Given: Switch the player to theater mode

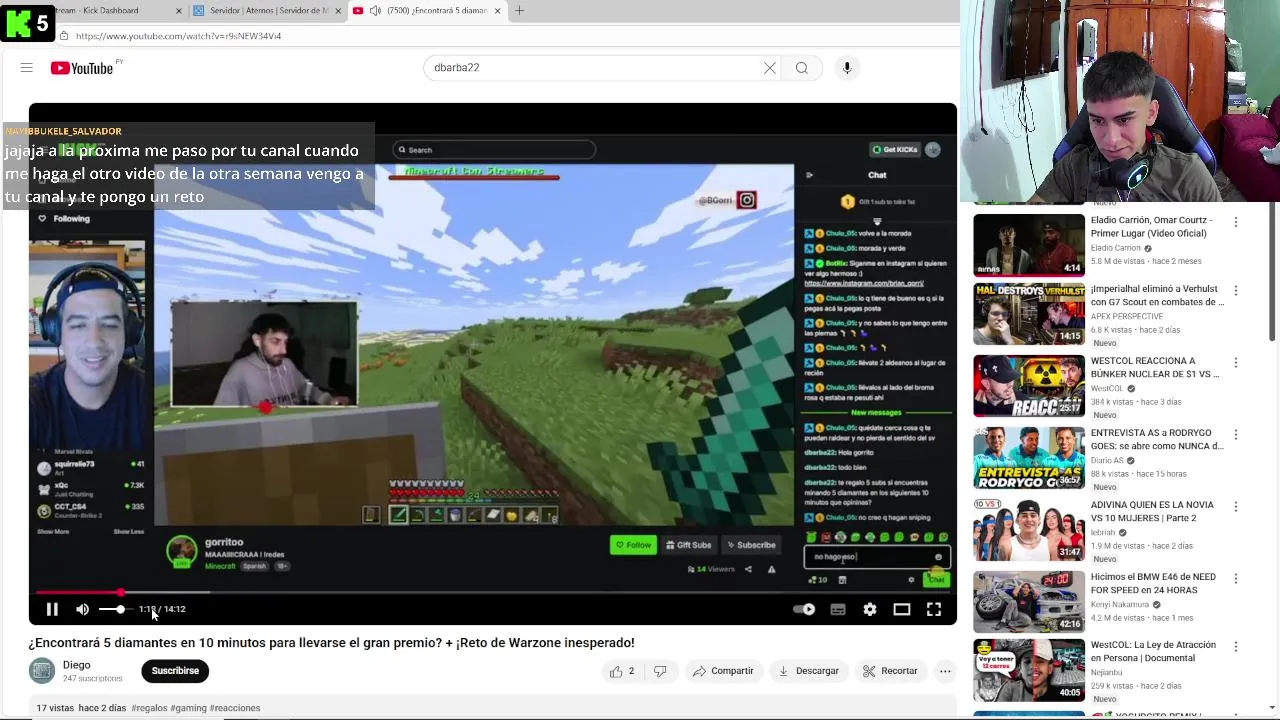Looking at the screenshot, I should 902,609.
